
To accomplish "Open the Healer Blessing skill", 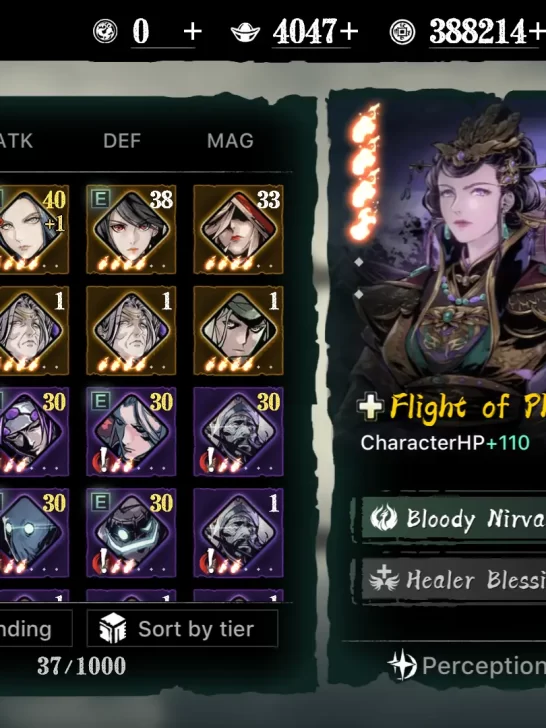I will tap(454, 579).
